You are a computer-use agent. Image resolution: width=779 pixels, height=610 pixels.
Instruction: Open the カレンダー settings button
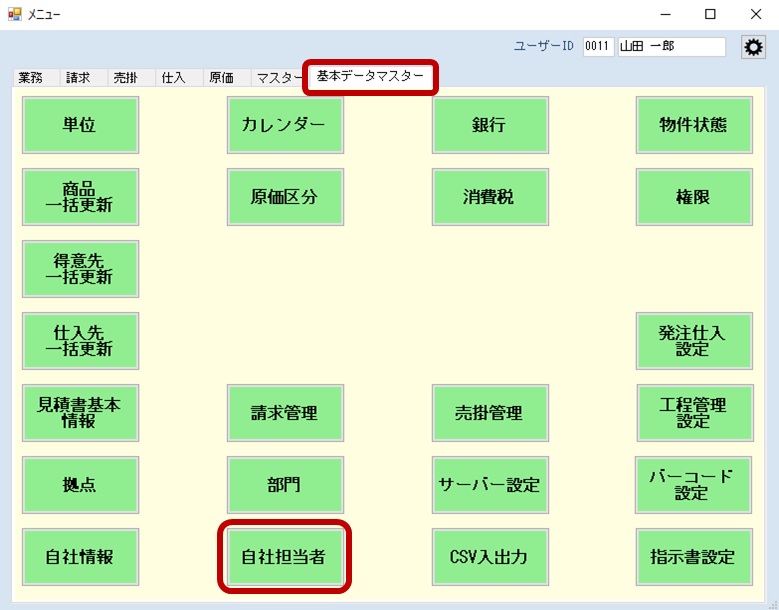click(x=284, y=125)
